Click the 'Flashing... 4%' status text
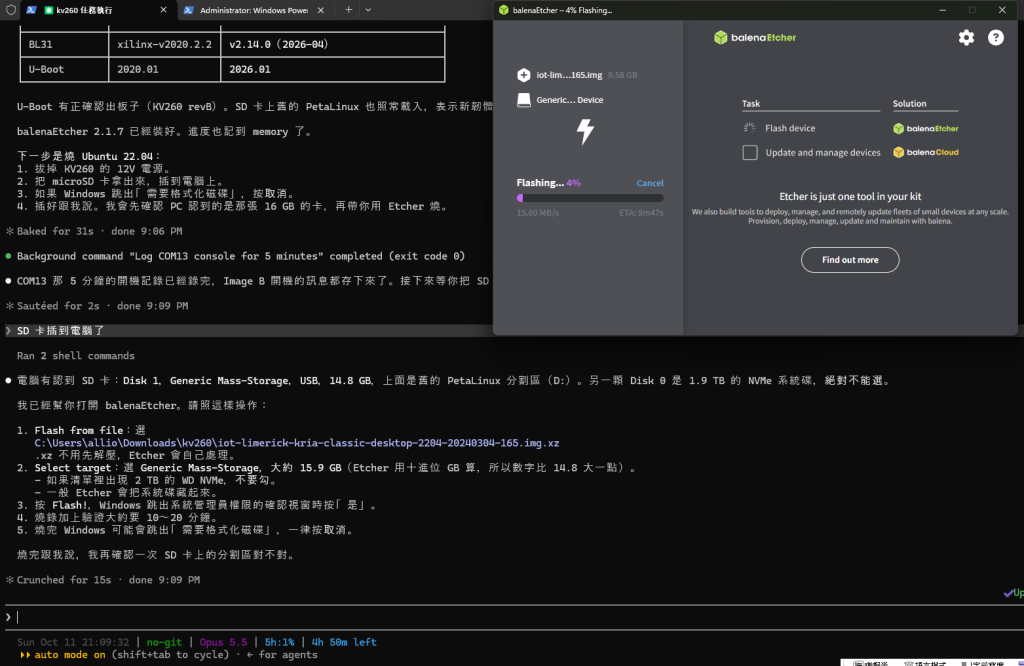Screen dimensions: 1024x666 click(x=549, y=183)
